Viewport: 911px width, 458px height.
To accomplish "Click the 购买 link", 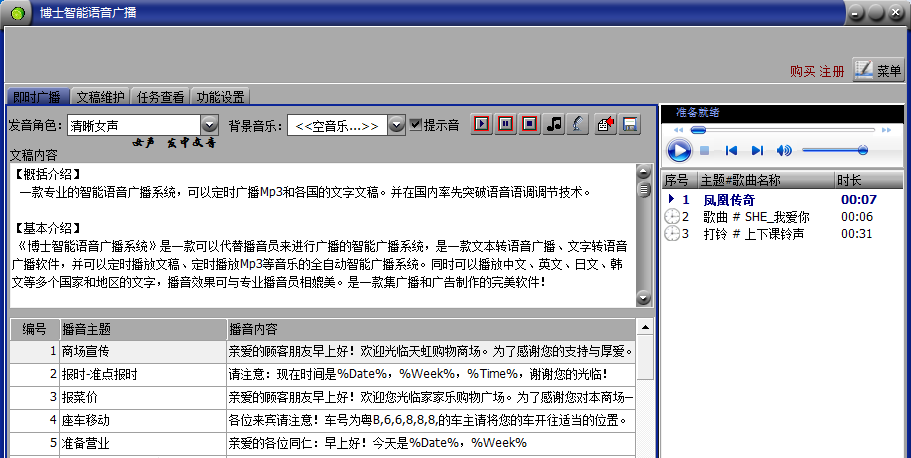I will (x=802, y=71).
